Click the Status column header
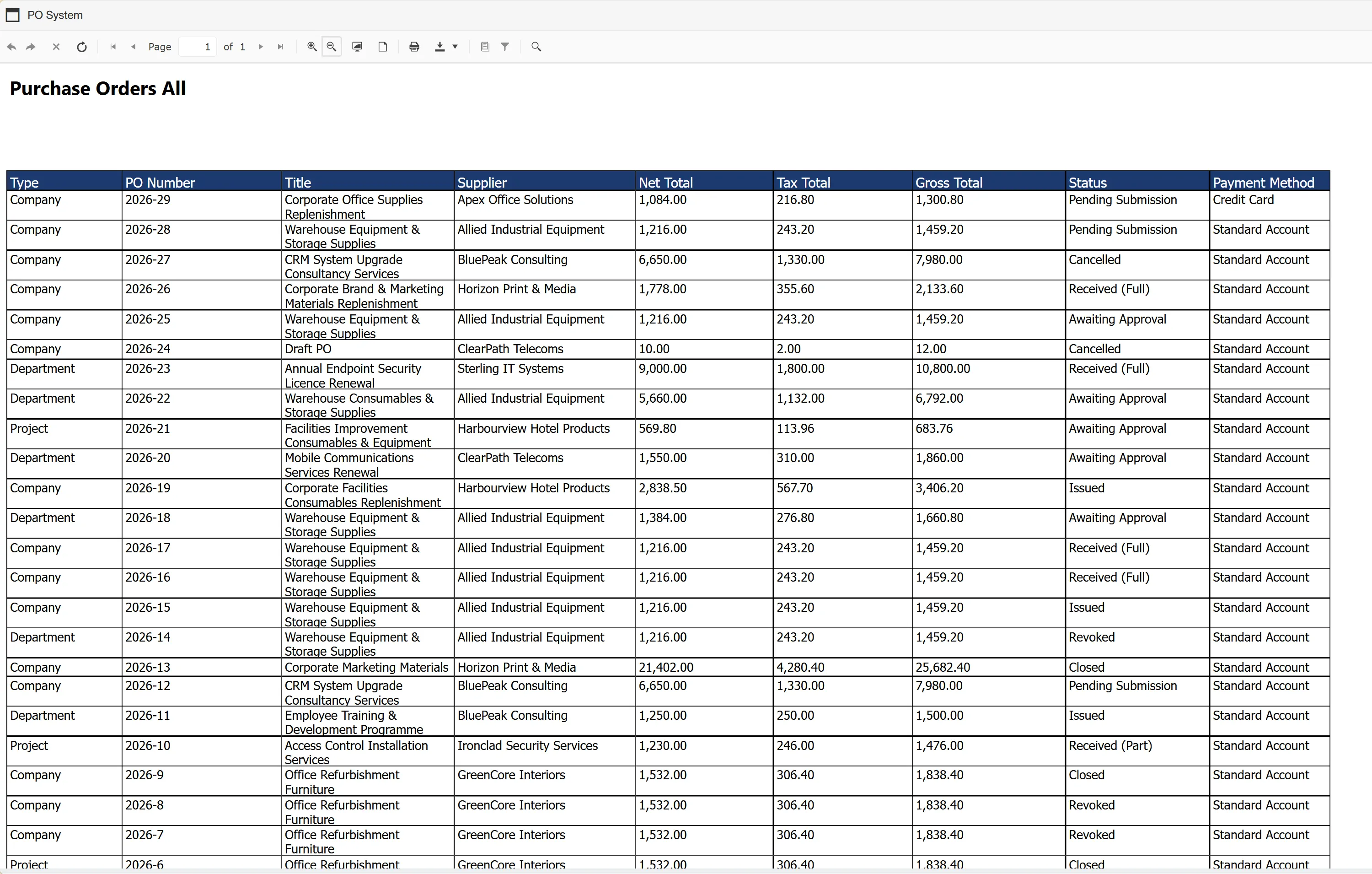This screenshot has height=874, width=1372. pyautogui.click(x=1137, y=182)
